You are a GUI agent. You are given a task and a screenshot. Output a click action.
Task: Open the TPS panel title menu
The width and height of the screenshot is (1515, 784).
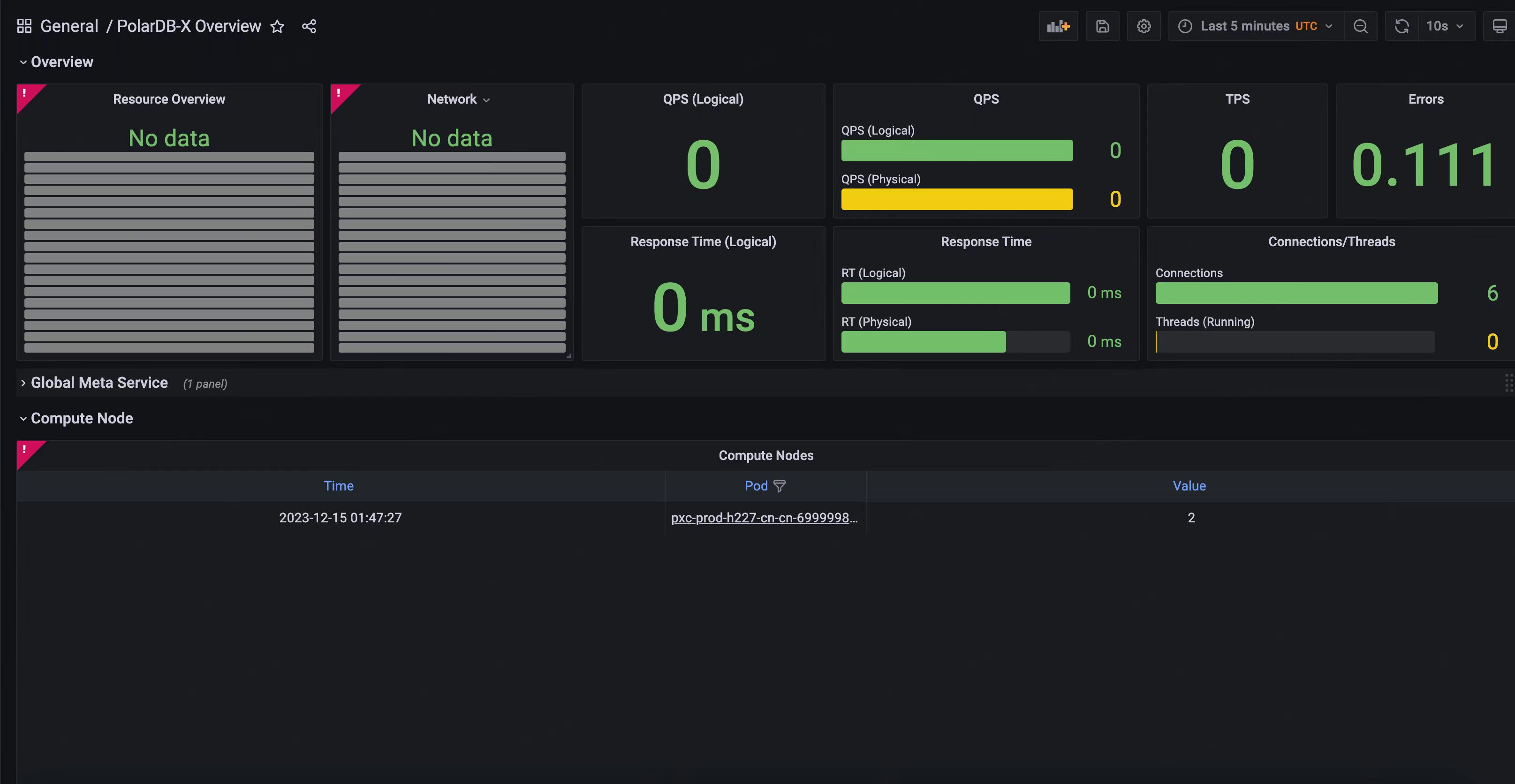coord(1237,99)
